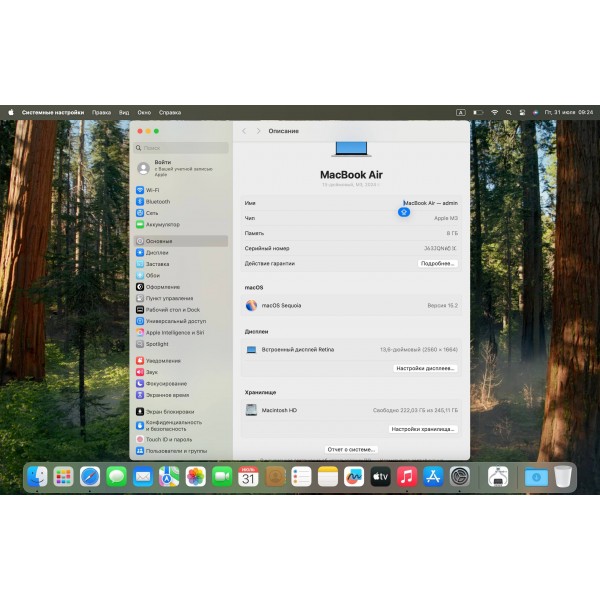This screenshot has width=600, height=600.
Task: Open Рабочий стол и Dock settings
Action: (168, 310)
